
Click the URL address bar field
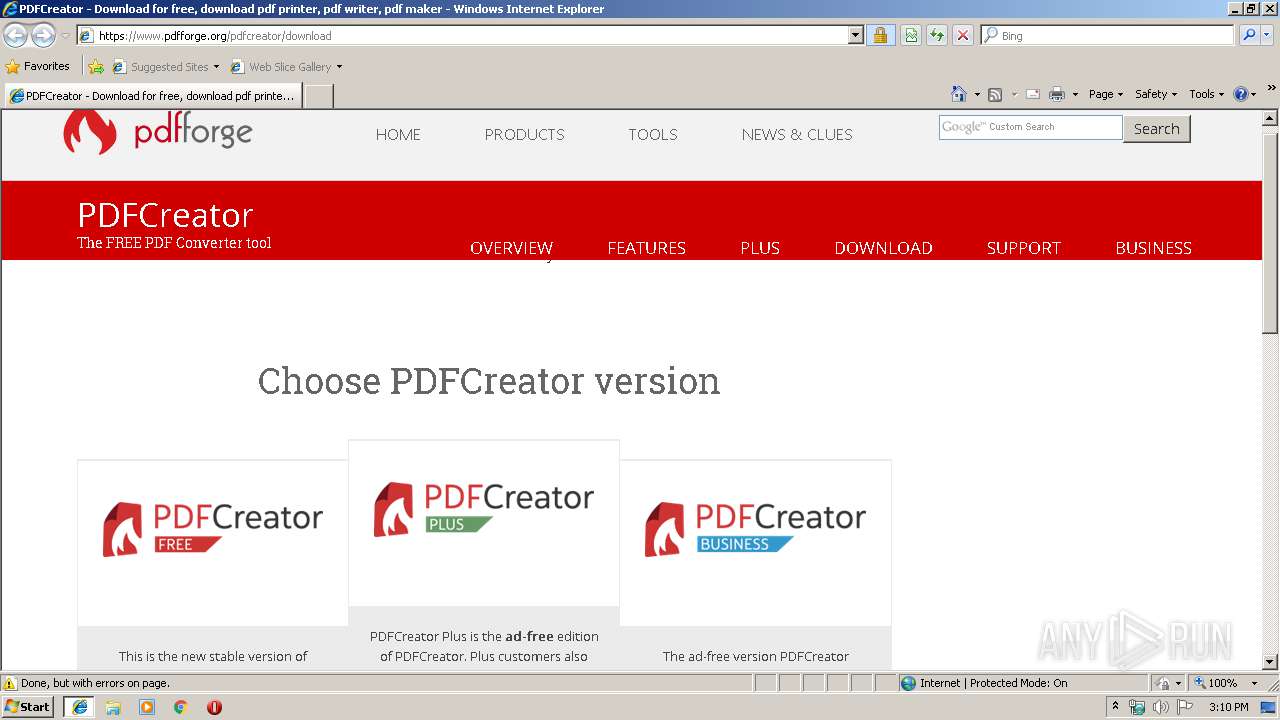[x=463, y=35]
